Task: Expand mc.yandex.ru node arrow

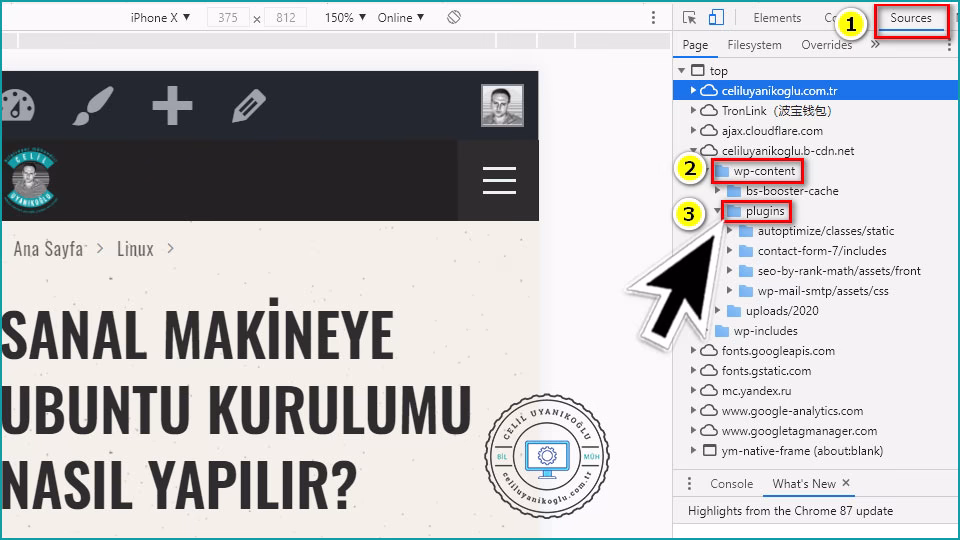Action: [693, 391]
